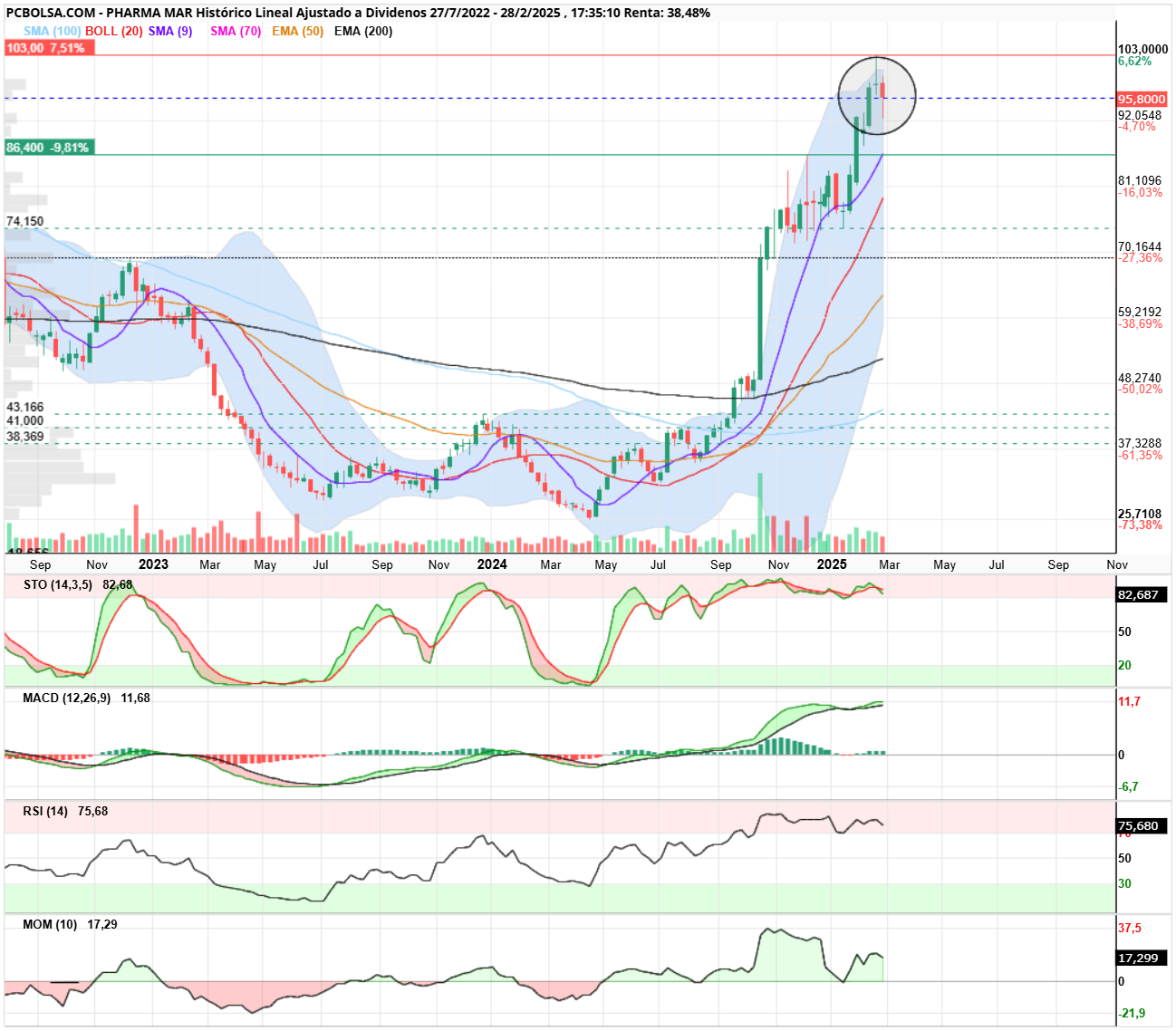Click the red 37,5 momentum scale value
Viewport: 1176px width, 1031px height.
click(1130, 929)
